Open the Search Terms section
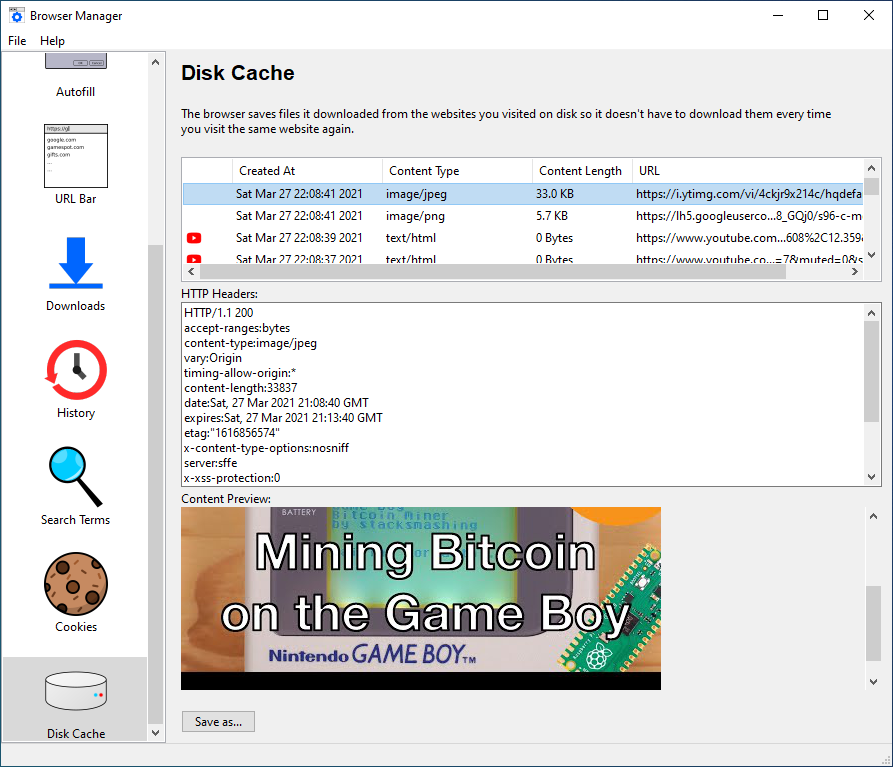The image size is (893, 767). point(76,487)
